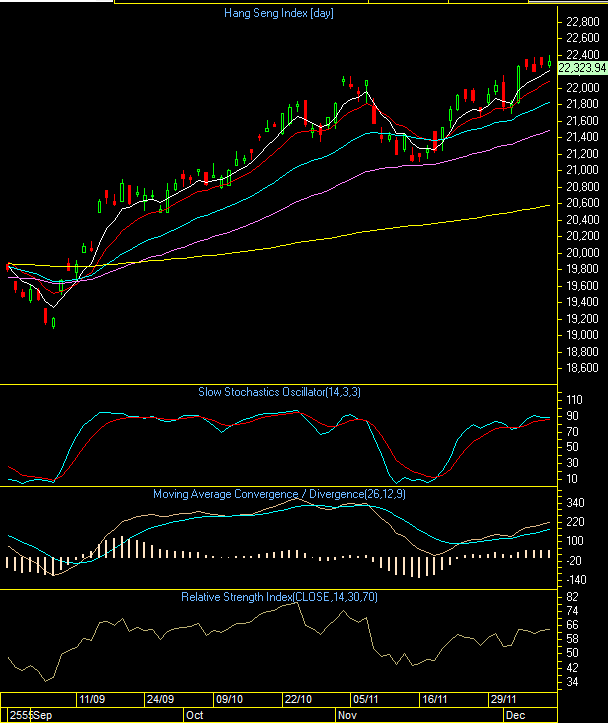Click the 42 RSI axis value
Screen dimensions: 608x723
click(x=572, y=668)
